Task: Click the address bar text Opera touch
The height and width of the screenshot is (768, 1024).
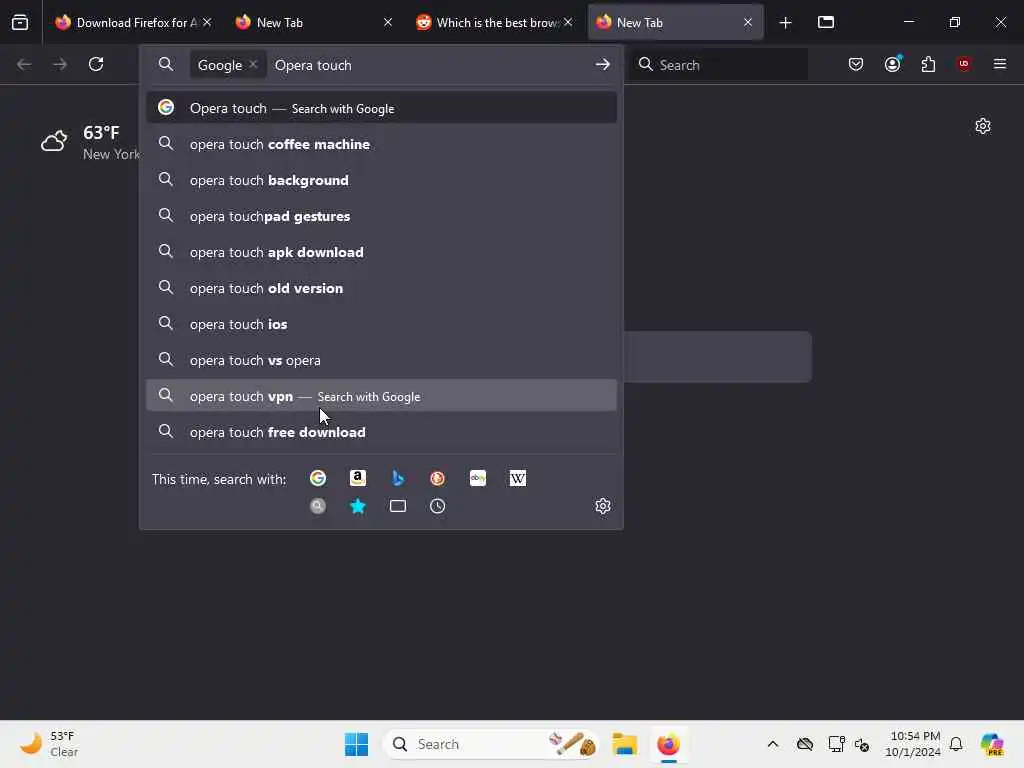Action: [x=313, y=65]
